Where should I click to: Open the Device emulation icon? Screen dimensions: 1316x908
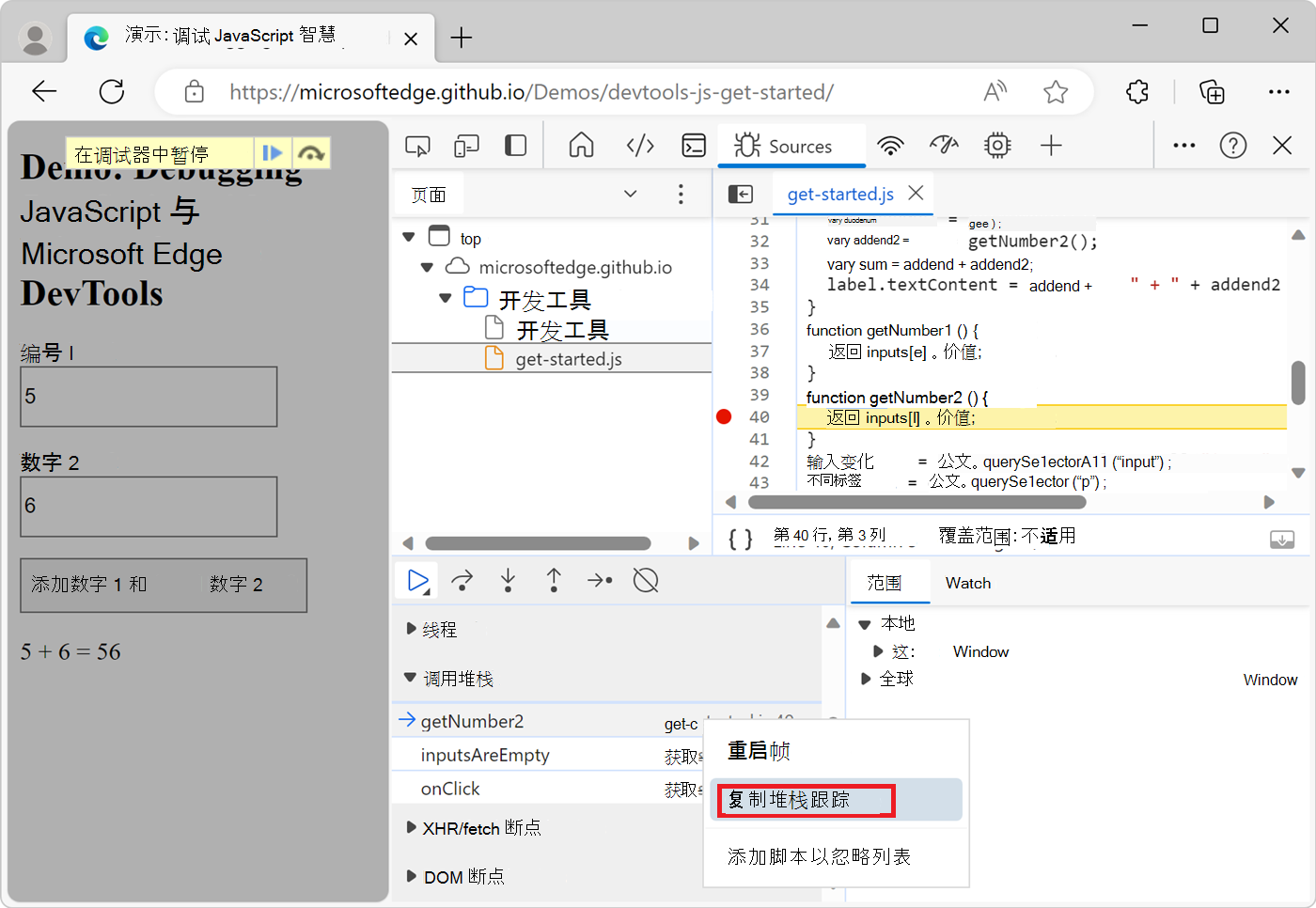(x=466, y=146)
